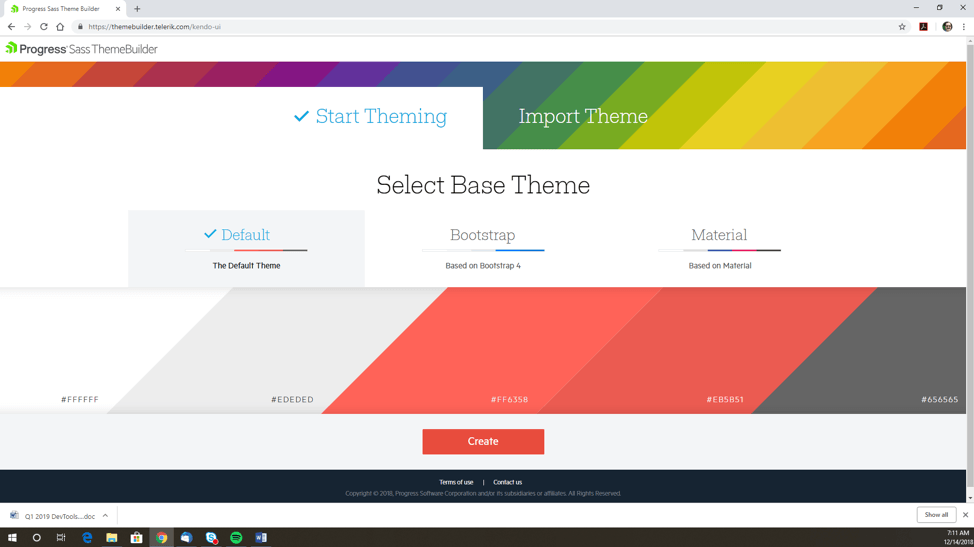Screen dimensions: 974x547
Task: Close the downloads bar
Action: tap(965, 515)
